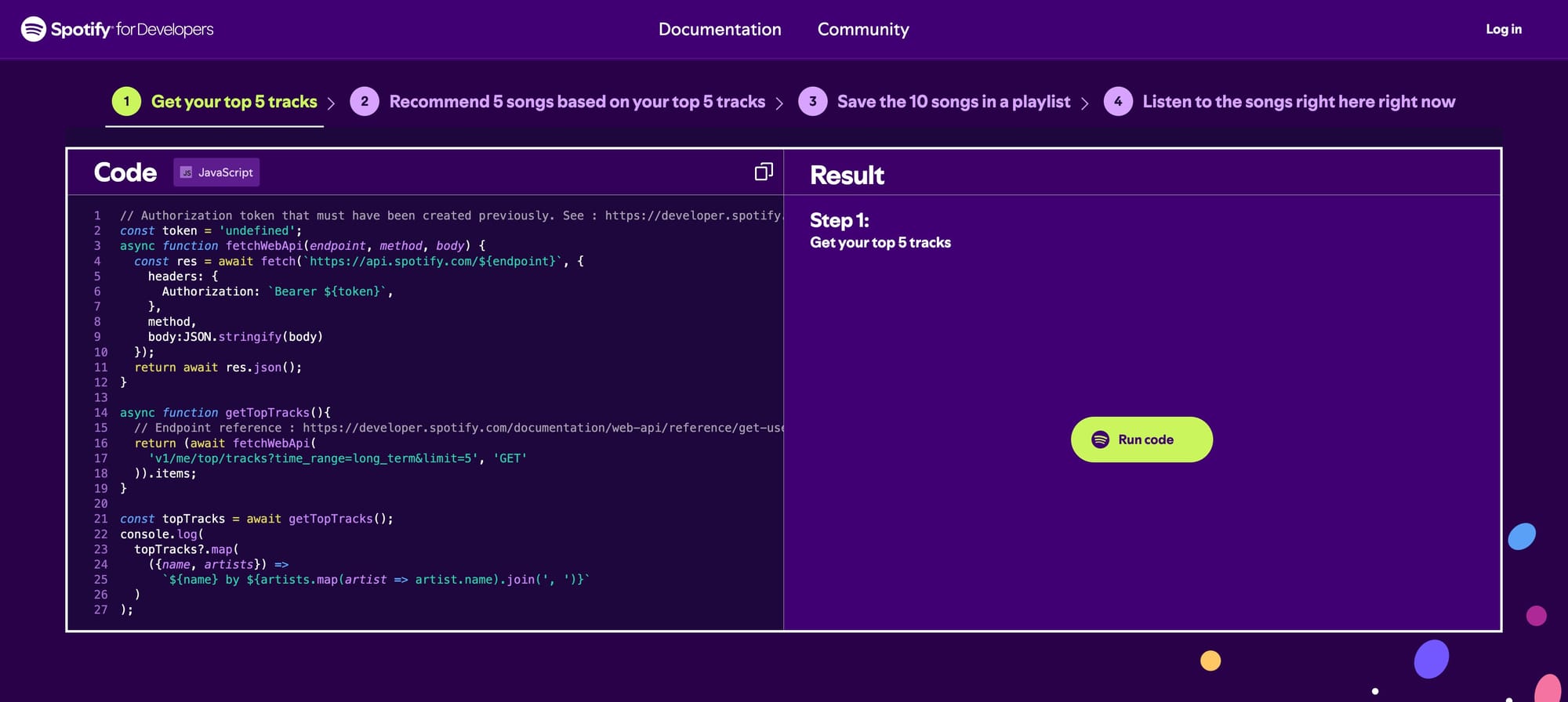Click the topTracks?.map( code line
1568x702 pixels.
tap(187, 549)
